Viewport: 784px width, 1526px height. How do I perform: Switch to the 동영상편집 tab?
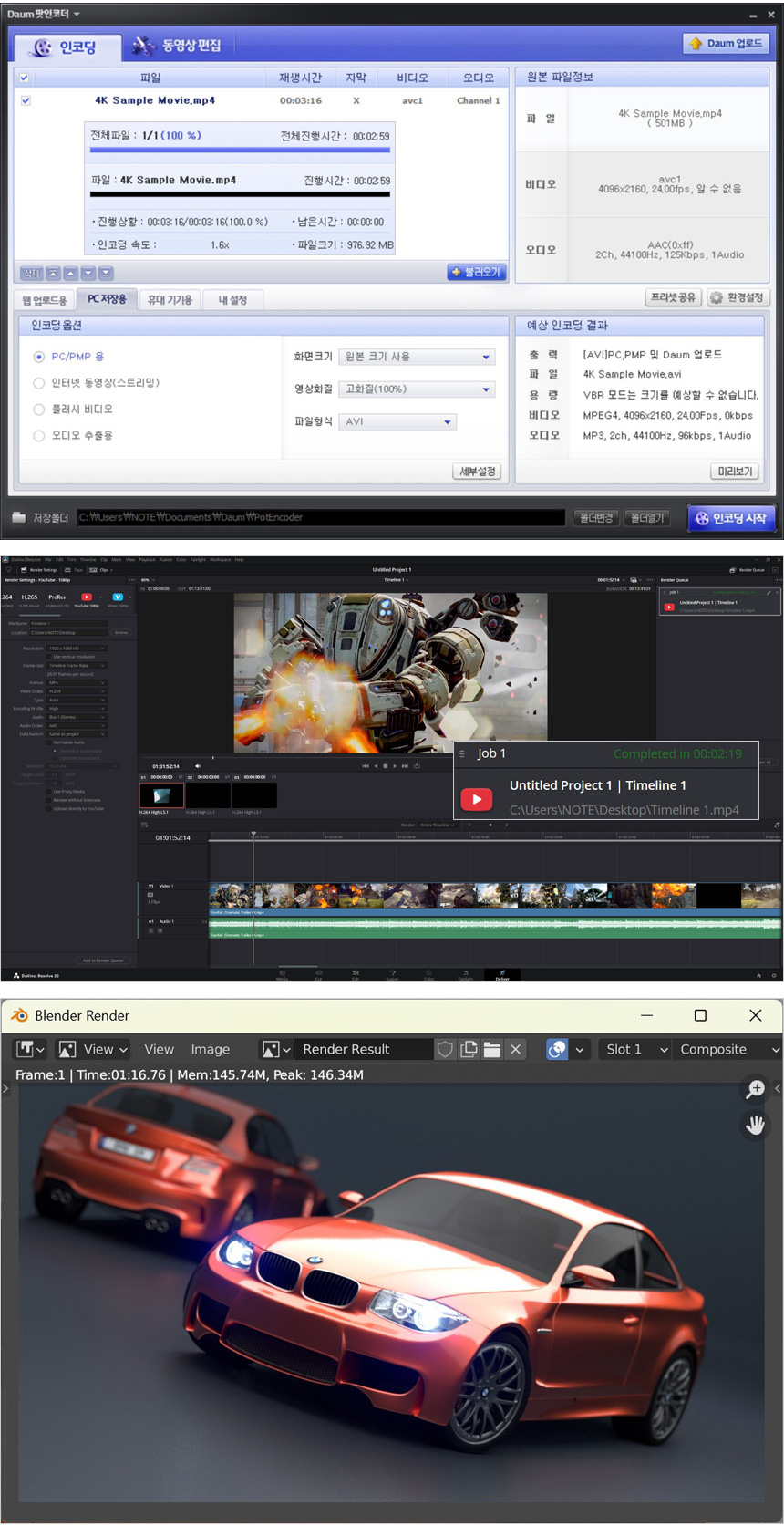(x=178, y=46)
